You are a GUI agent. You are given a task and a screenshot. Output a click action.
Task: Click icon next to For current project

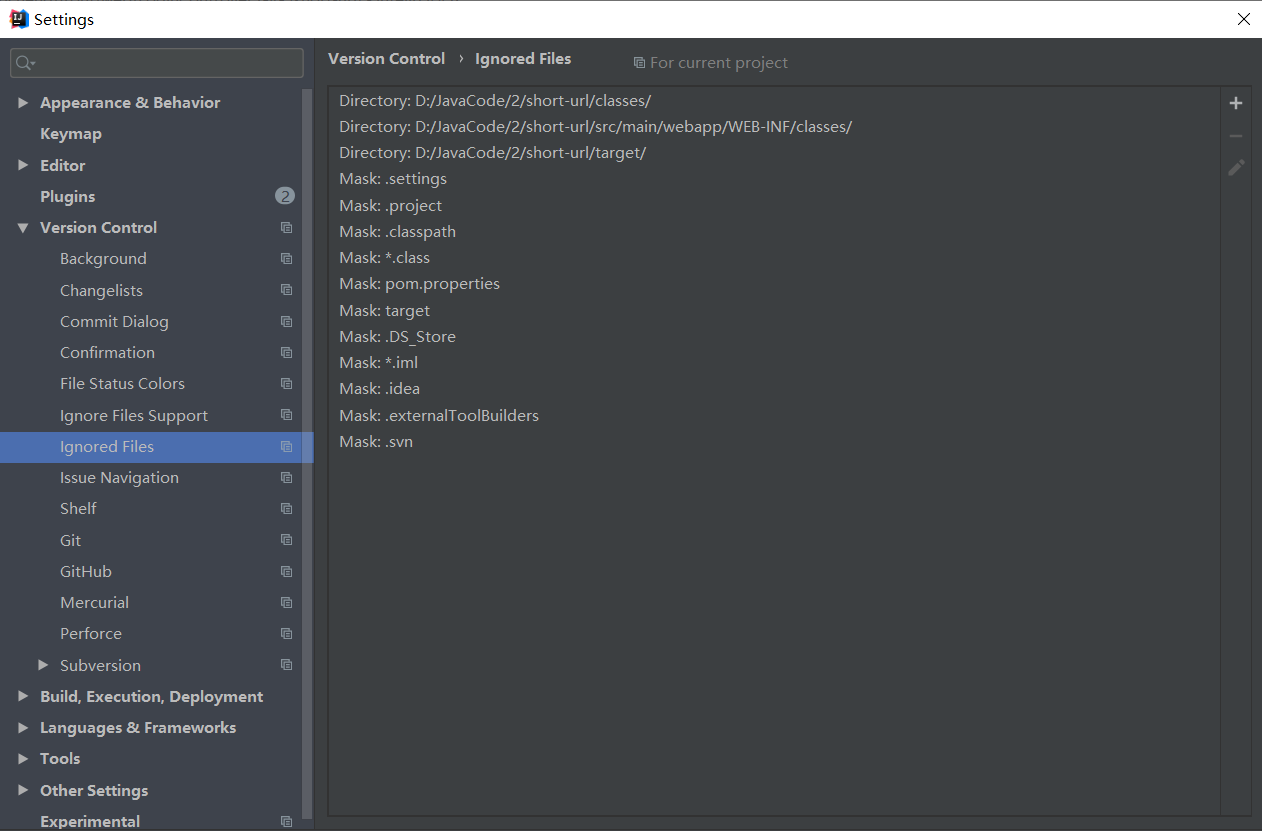pyautogui.click(x=639, y=63)
